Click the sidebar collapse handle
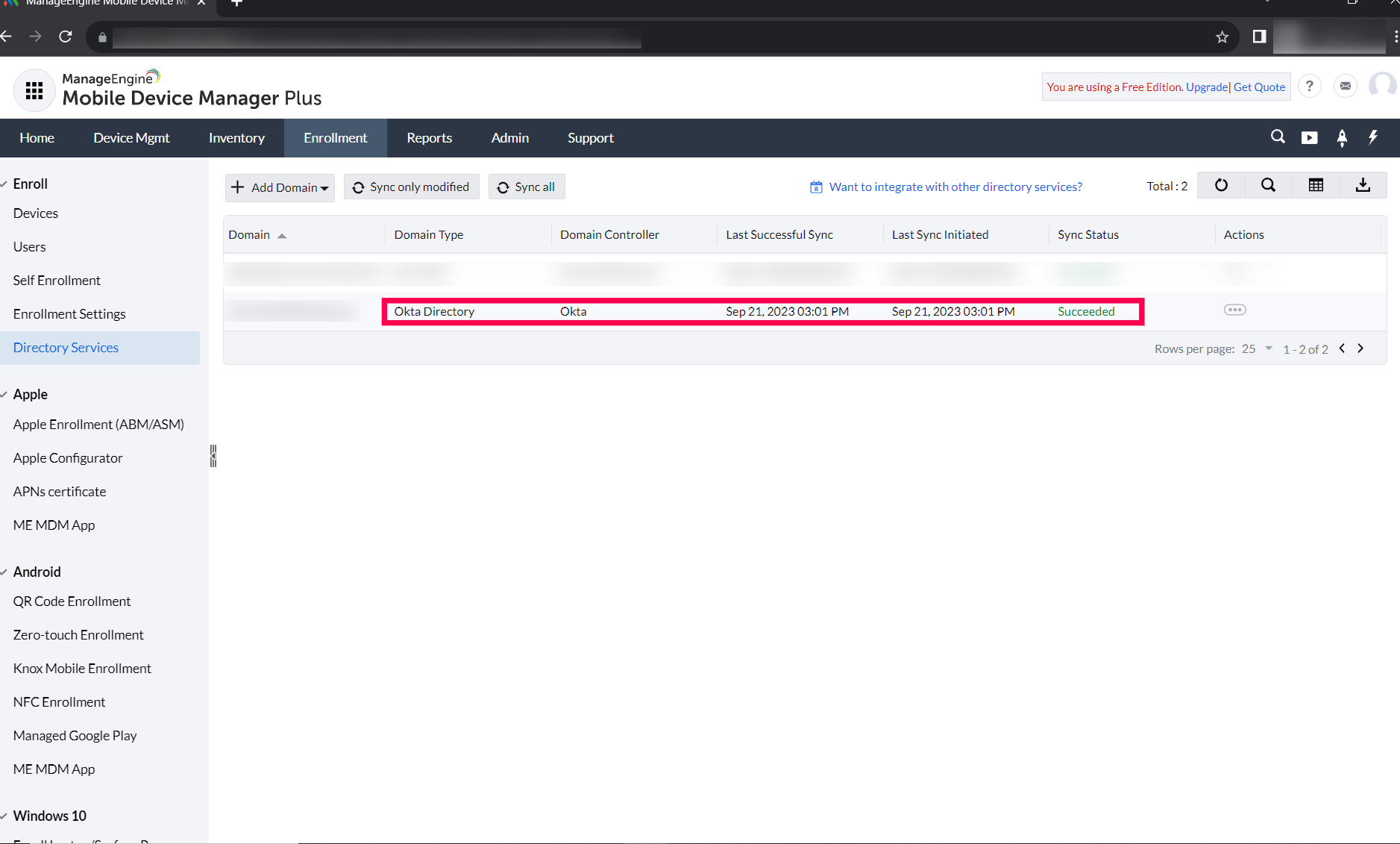The image size is (1400, 844). pyautogui.click(x=213, y=456)
